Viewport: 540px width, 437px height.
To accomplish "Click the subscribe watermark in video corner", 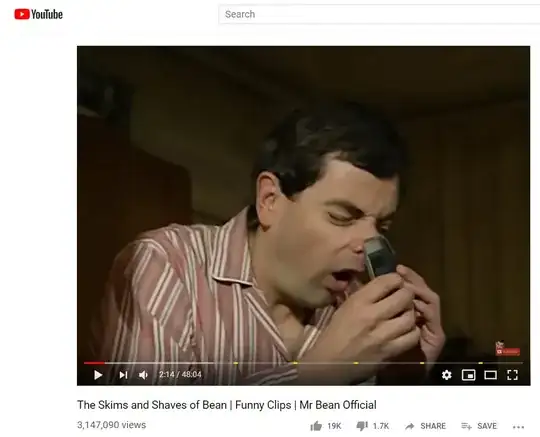I will 508,348.
